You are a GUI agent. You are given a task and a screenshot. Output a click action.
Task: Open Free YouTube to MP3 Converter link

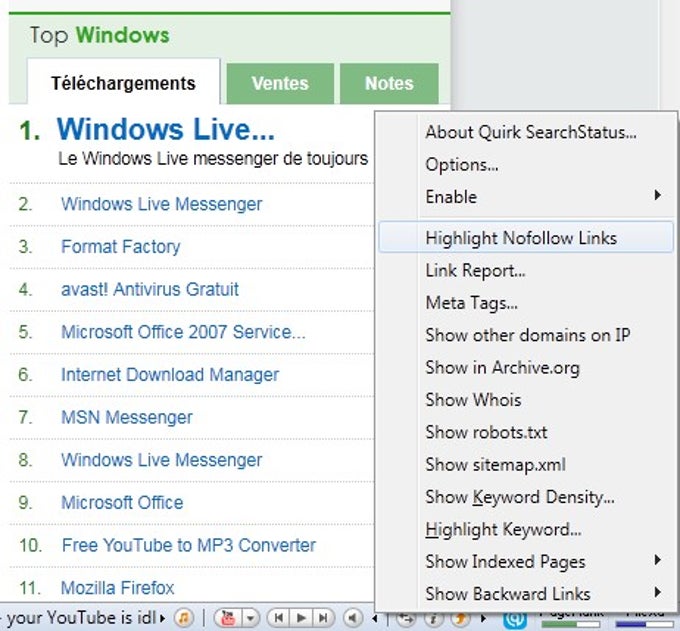click(189, 545)
